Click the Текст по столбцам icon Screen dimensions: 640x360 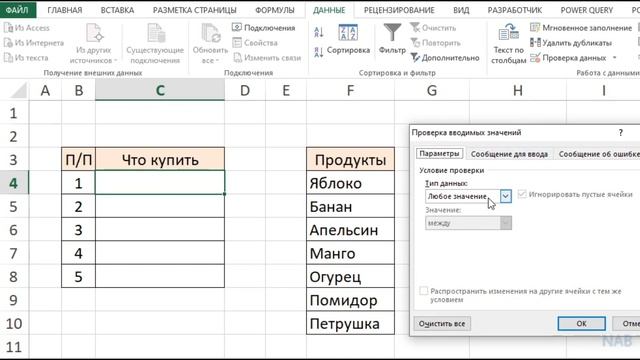coord(508,33)
